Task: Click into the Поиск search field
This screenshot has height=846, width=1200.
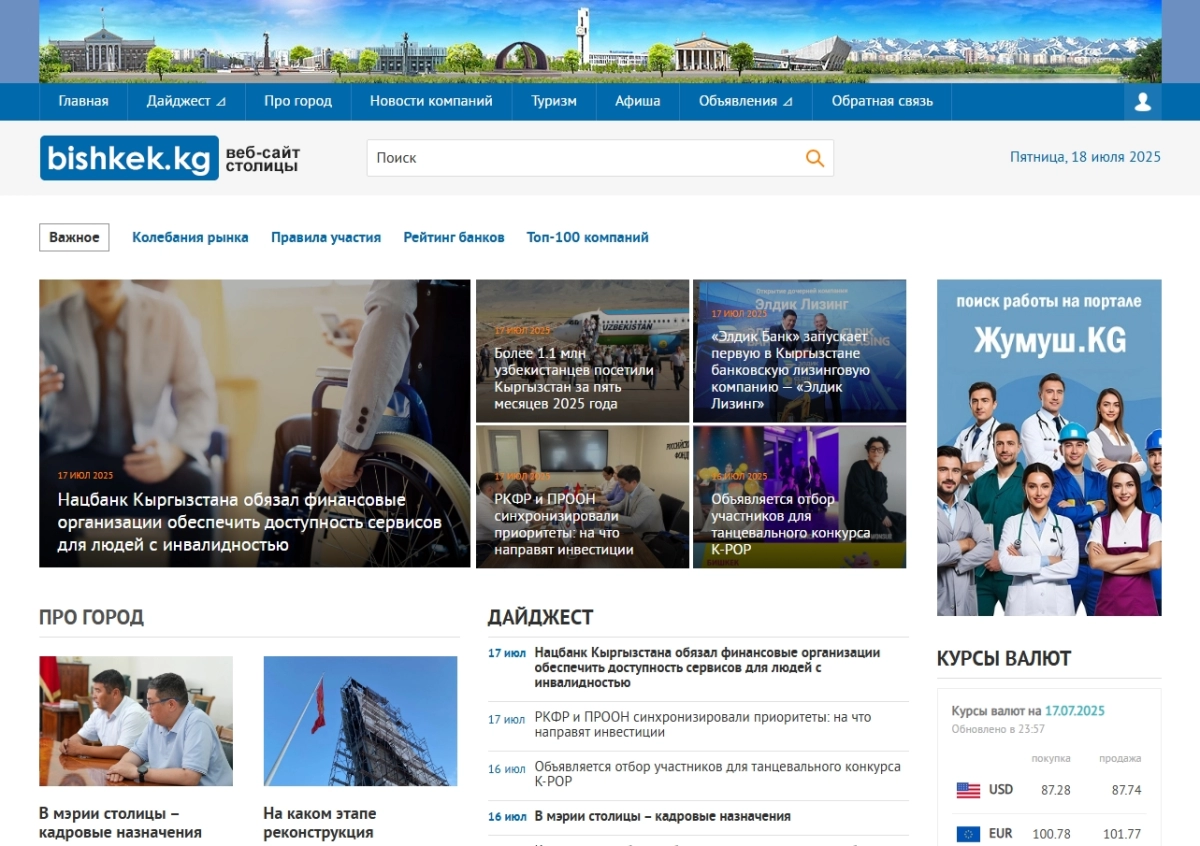Action: click(585, 158)
